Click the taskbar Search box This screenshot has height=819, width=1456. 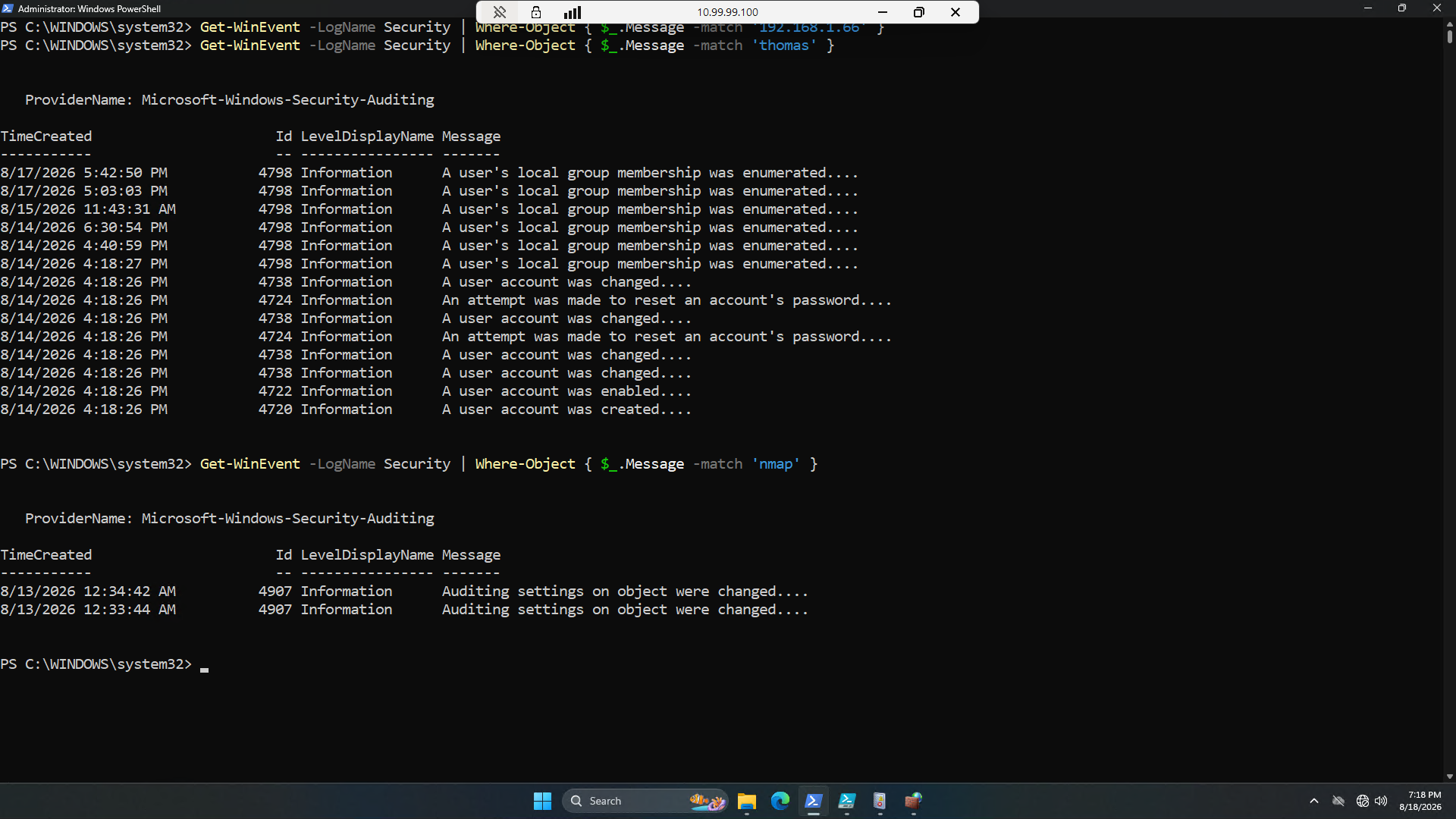[645, 801]
